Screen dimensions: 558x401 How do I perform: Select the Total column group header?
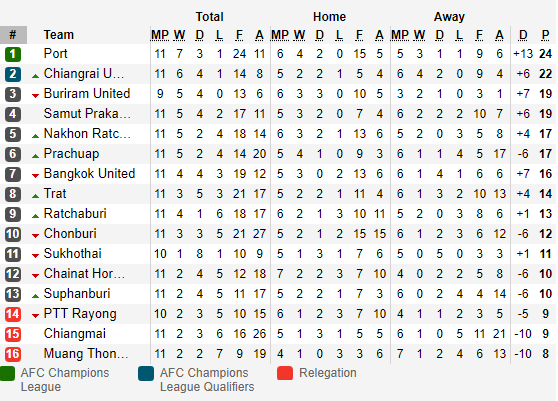pyautogui.click(x=209, y=17)
